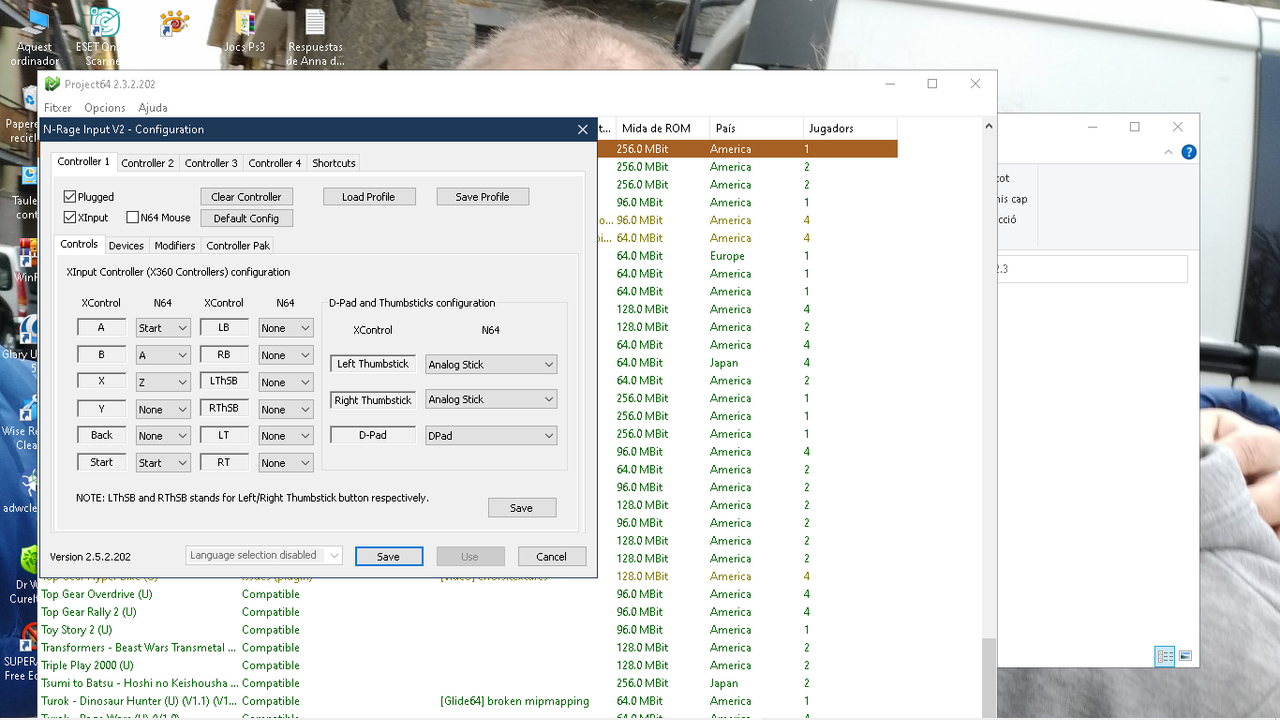The height and width of the screenshot is (720, 1280).
Task: Open N64 mapping dropdown for Start button
Action: click(x=163, y=463)
